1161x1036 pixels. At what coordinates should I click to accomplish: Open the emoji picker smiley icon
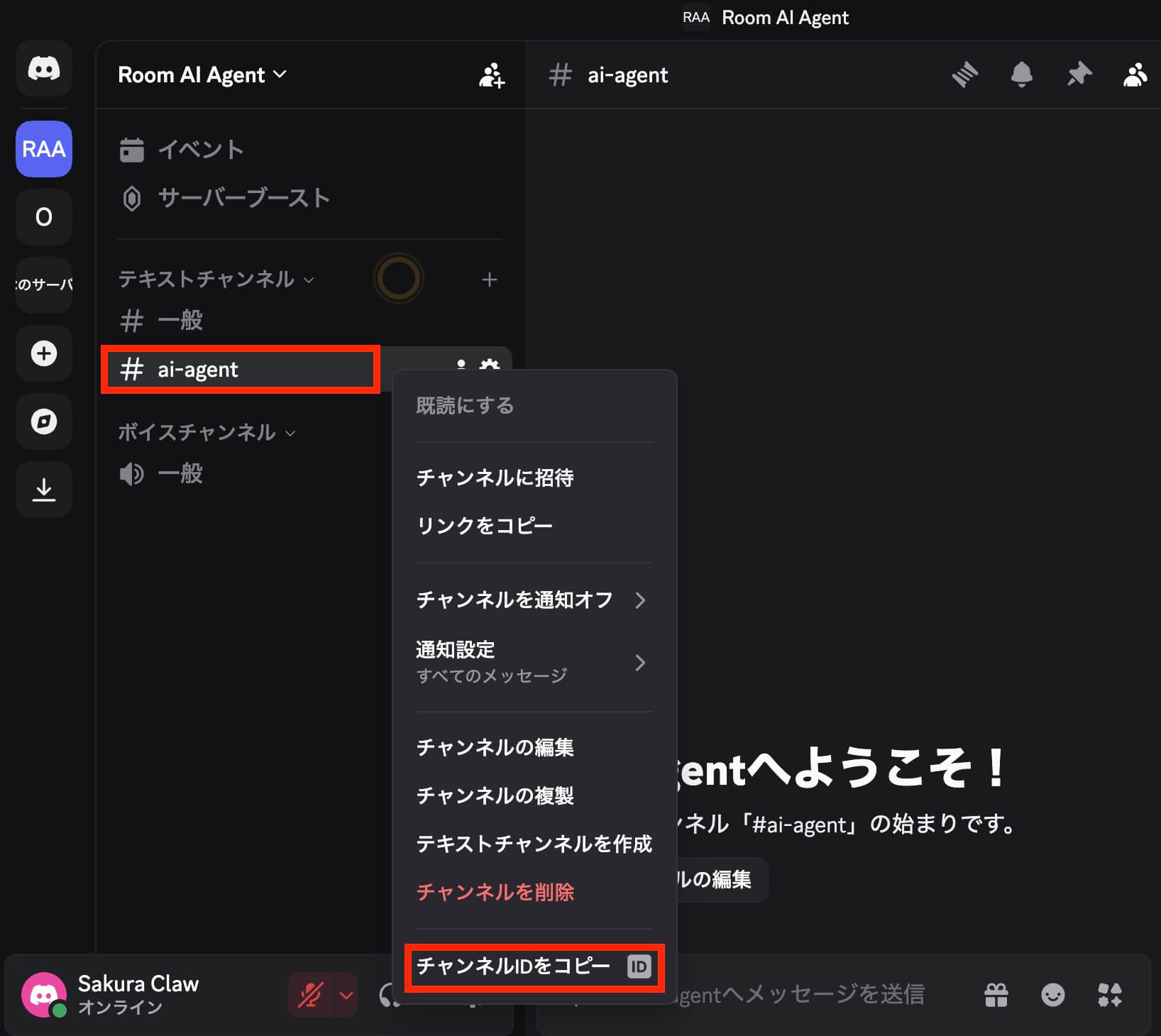tap(1052, 995)
